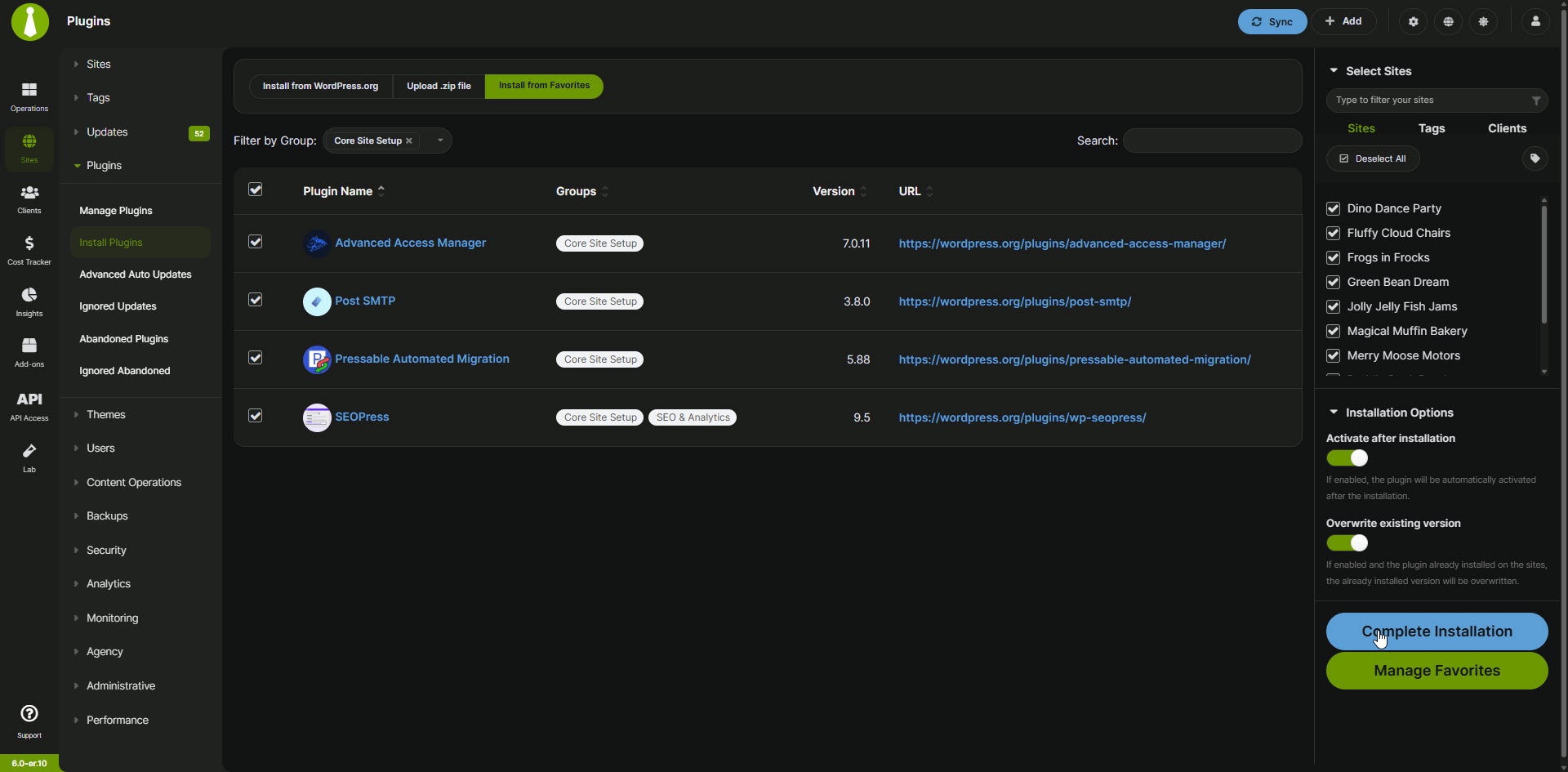Click the Post SMTP plugin icon
This screenshot has height=772, width=1568.
click(317, 301)
